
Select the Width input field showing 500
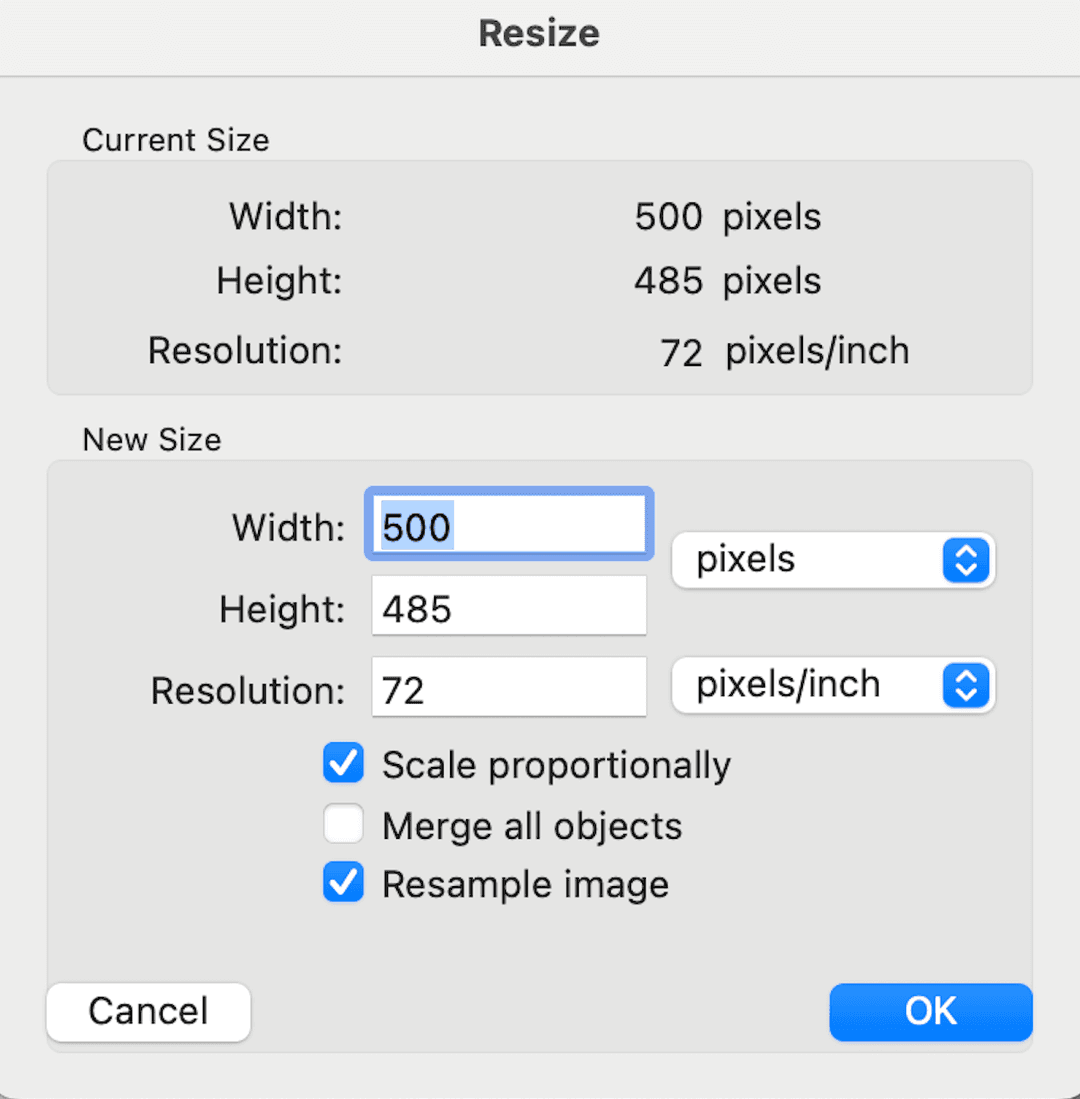coord(508,523)
